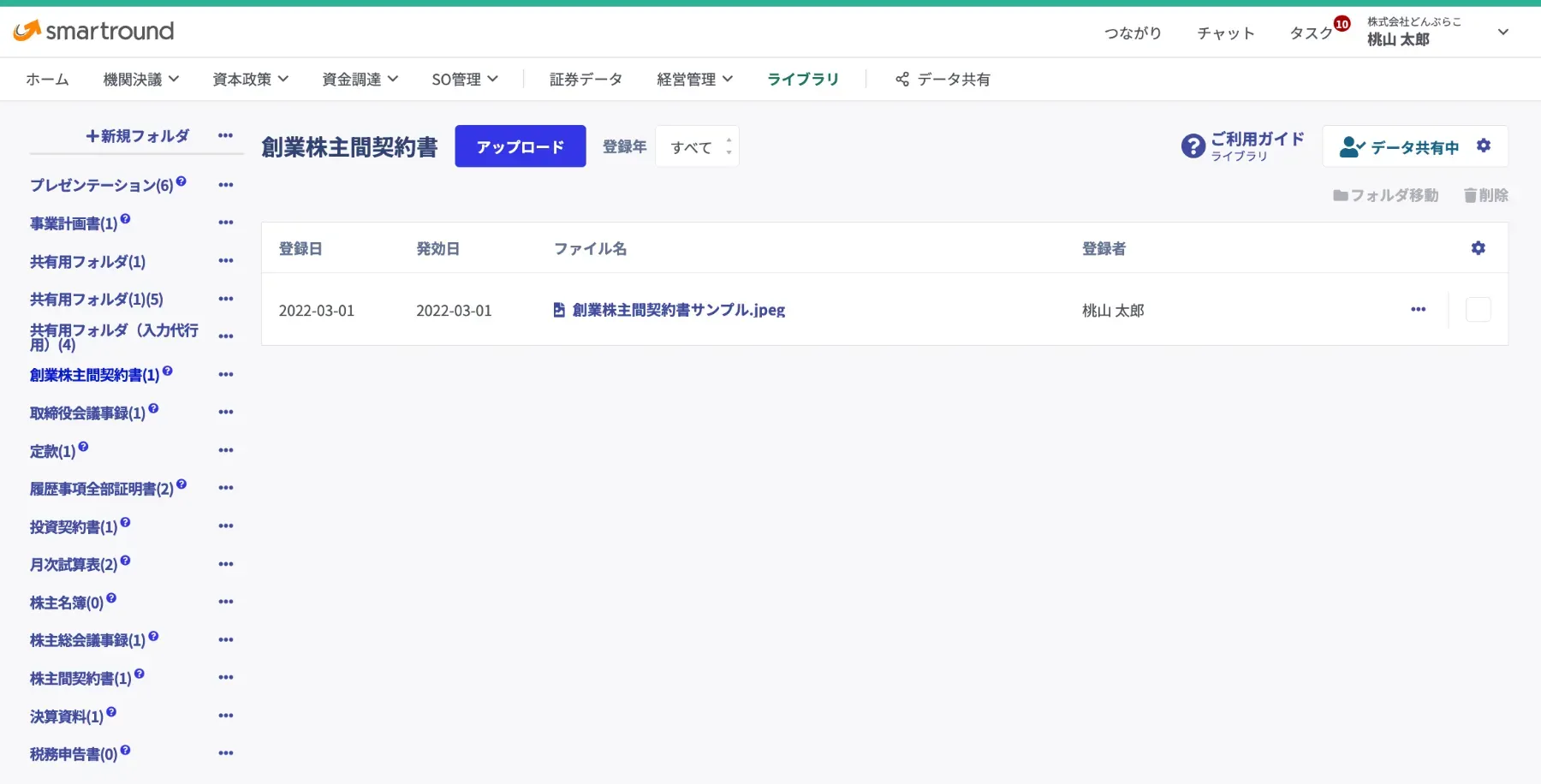Click the 削除 trash icon above the table

click(x=1467, y=195)
